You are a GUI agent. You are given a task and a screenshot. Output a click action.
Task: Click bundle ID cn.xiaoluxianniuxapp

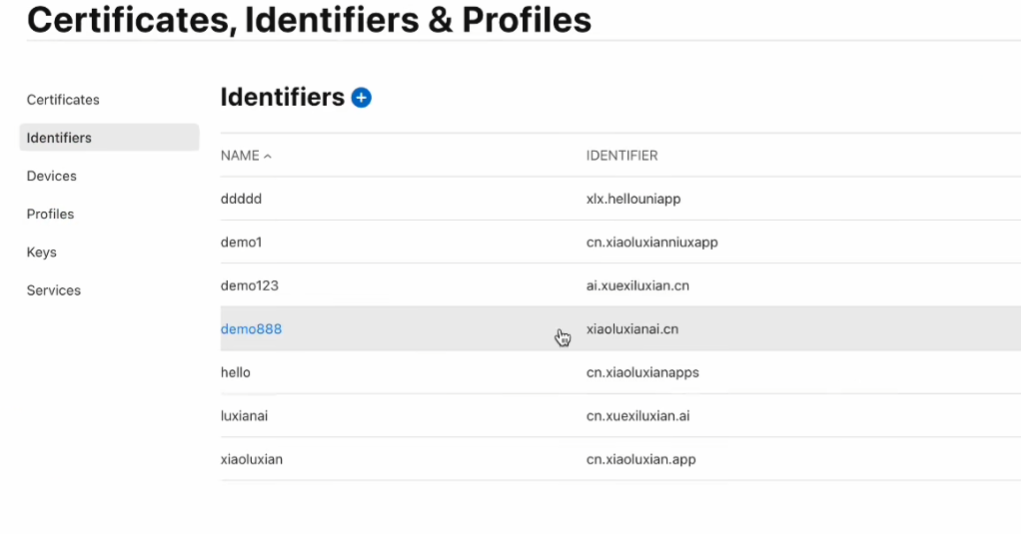point(652,242)
